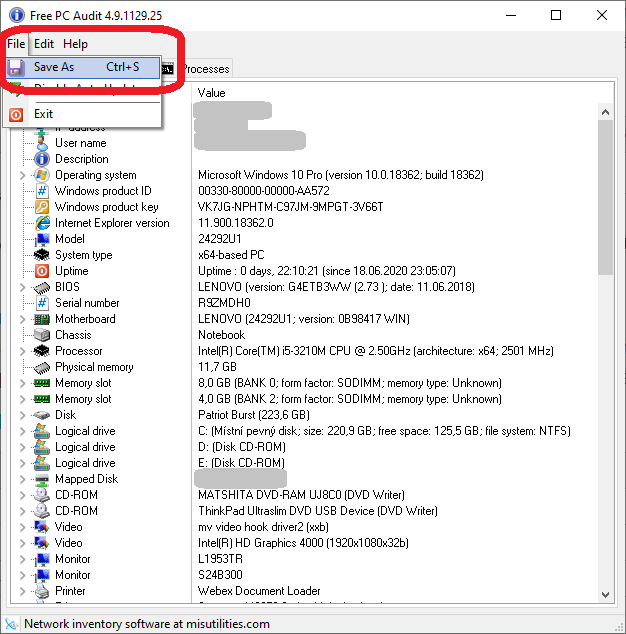Open Network inventory software at misutilities.com link
Viewport: 626px width, 634px height.
click(147, 624)
